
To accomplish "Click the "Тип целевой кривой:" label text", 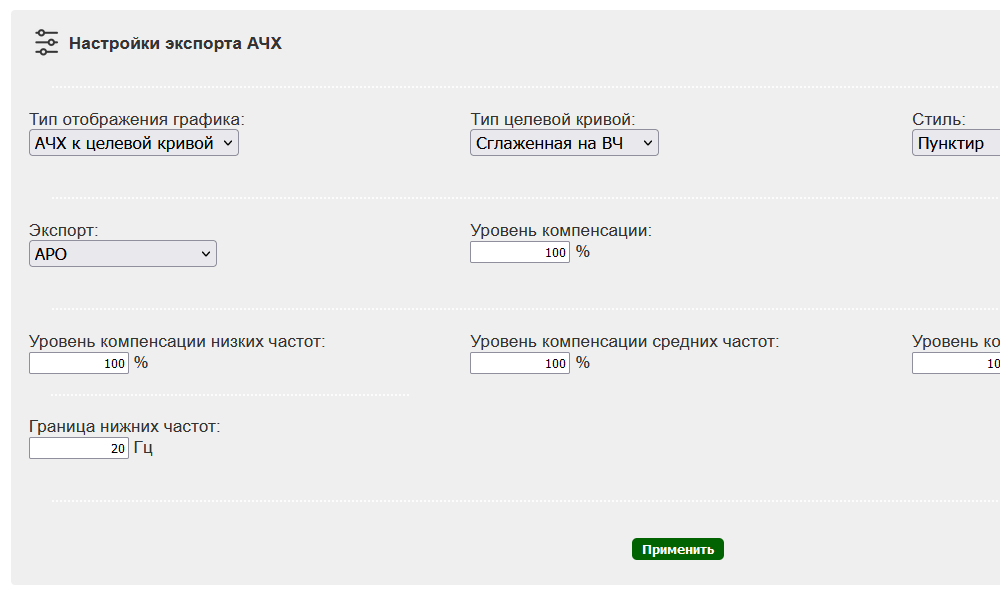I will point(553,120).
